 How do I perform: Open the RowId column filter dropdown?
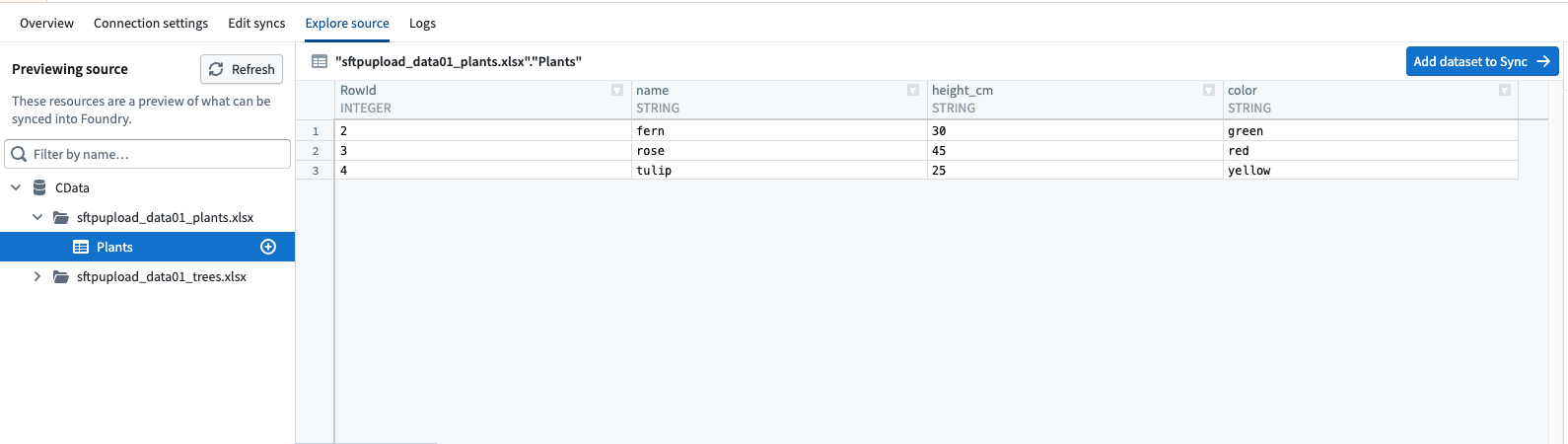pyautogui.click(x=617, y=90)
